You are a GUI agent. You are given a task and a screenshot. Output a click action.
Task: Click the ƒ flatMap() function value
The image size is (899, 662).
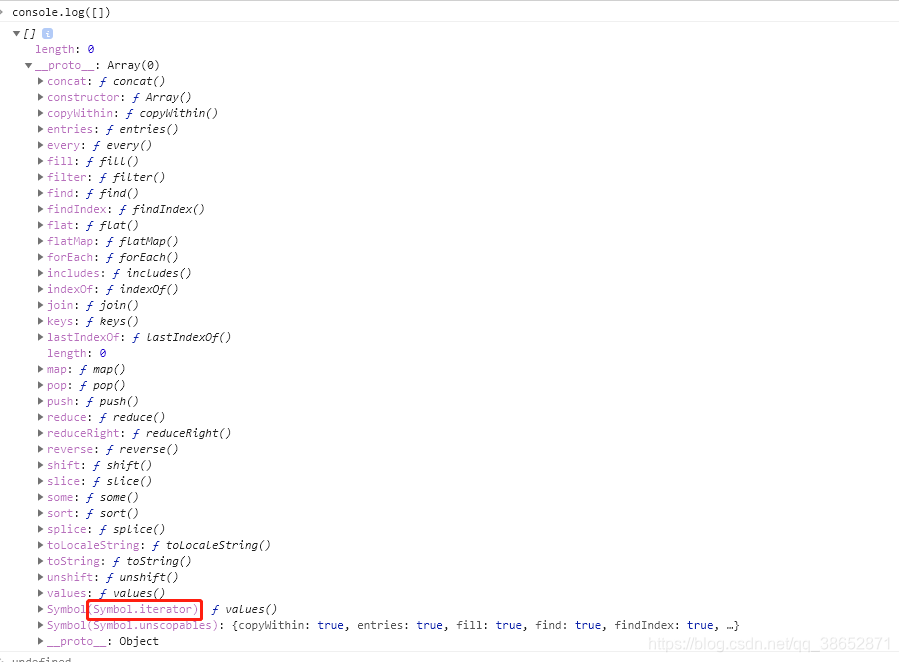tap(142, 241)
